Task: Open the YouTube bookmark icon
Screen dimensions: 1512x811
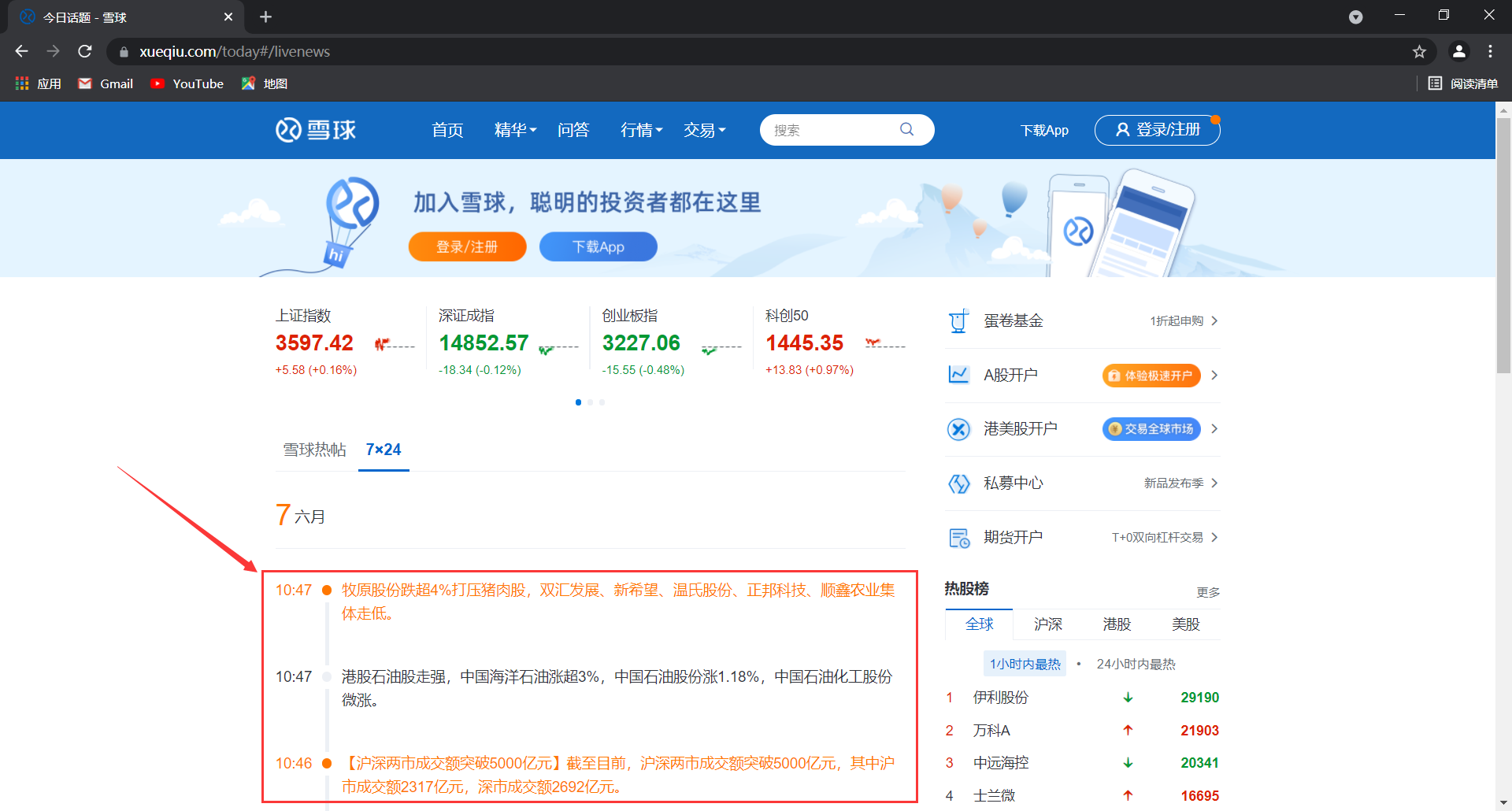Action: point(157,83)
